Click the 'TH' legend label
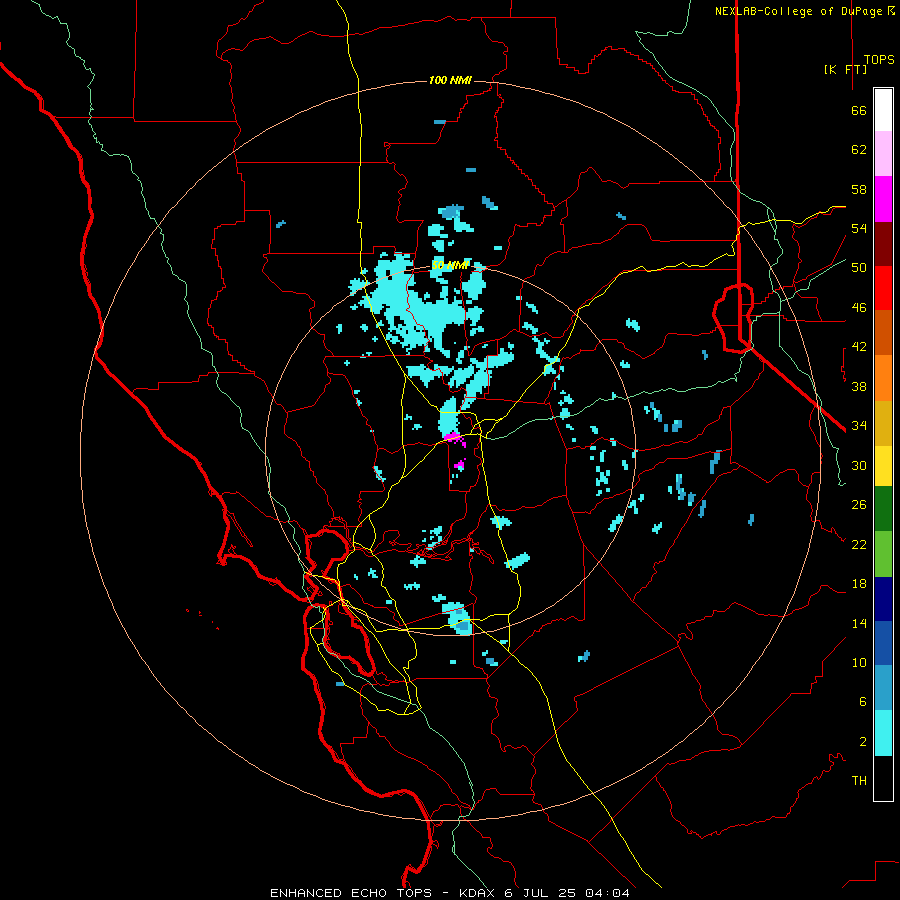The image size is (900, 900). [859, 781]
